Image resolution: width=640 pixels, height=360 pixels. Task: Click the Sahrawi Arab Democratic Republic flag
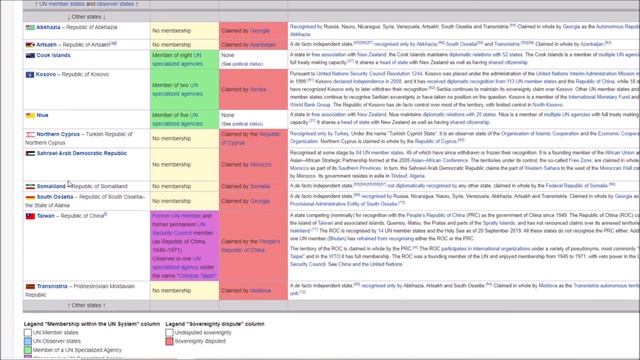[30, 153]
